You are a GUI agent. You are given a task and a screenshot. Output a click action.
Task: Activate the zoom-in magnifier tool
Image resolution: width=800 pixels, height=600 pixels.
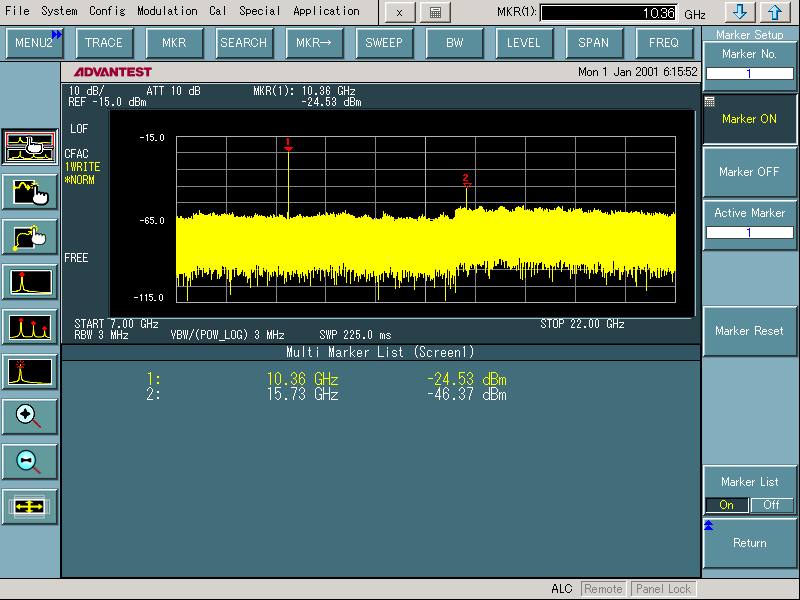[x=28, y=416]
